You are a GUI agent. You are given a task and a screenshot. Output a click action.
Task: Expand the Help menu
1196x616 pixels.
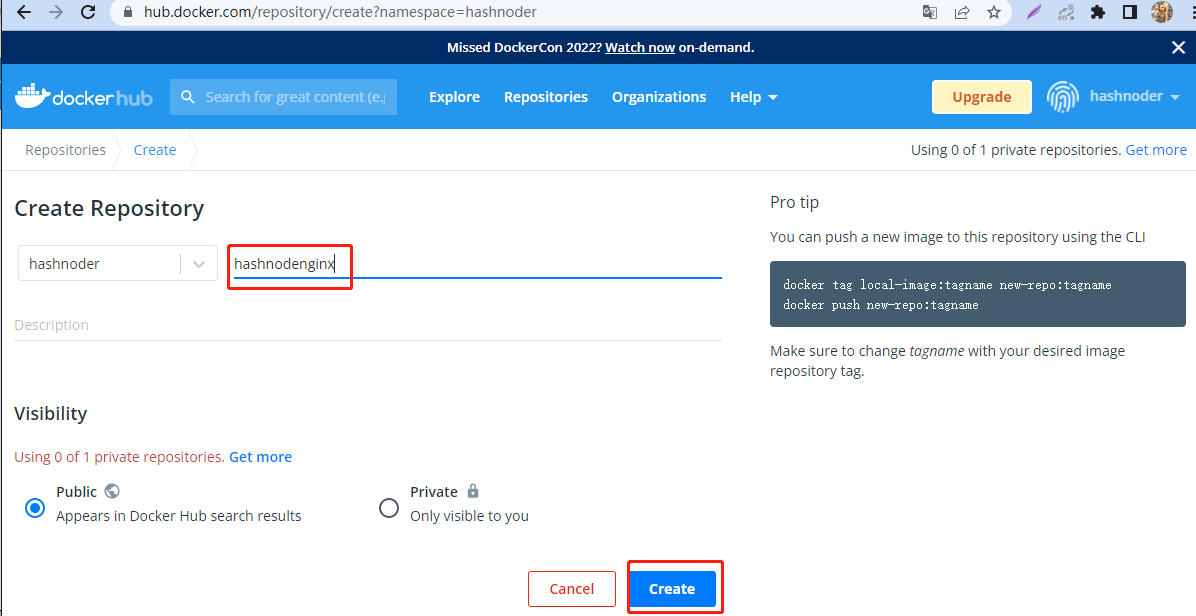(754, 97)
